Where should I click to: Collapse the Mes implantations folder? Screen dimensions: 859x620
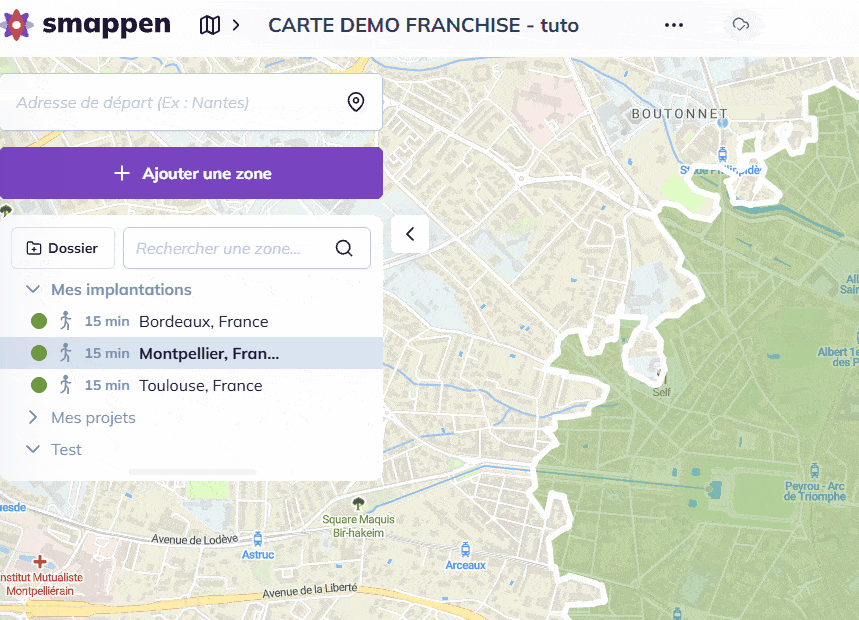pyautogui.click(x=33, y=289)
